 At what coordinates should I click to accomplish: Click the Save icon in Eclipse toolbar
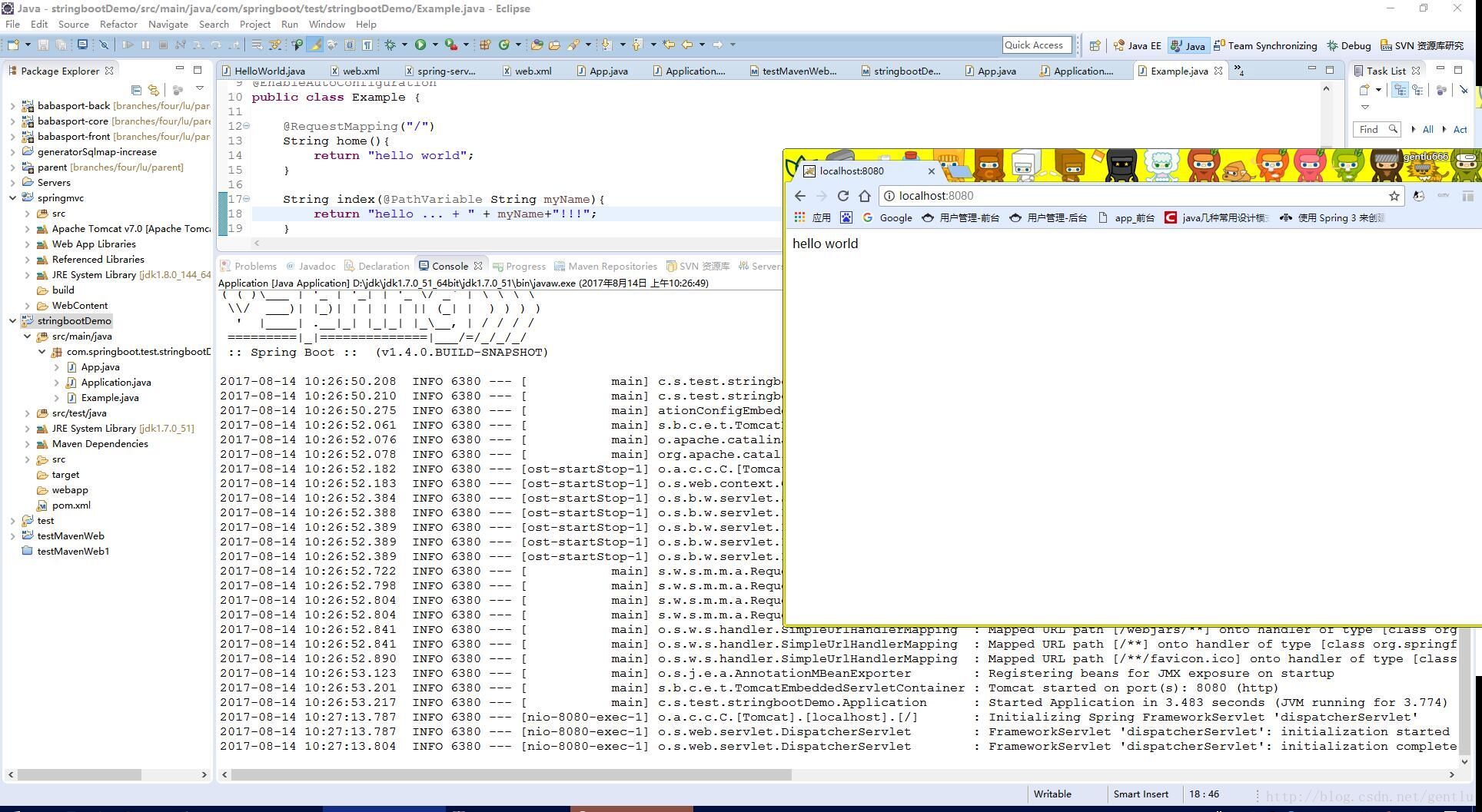point(43,45)
